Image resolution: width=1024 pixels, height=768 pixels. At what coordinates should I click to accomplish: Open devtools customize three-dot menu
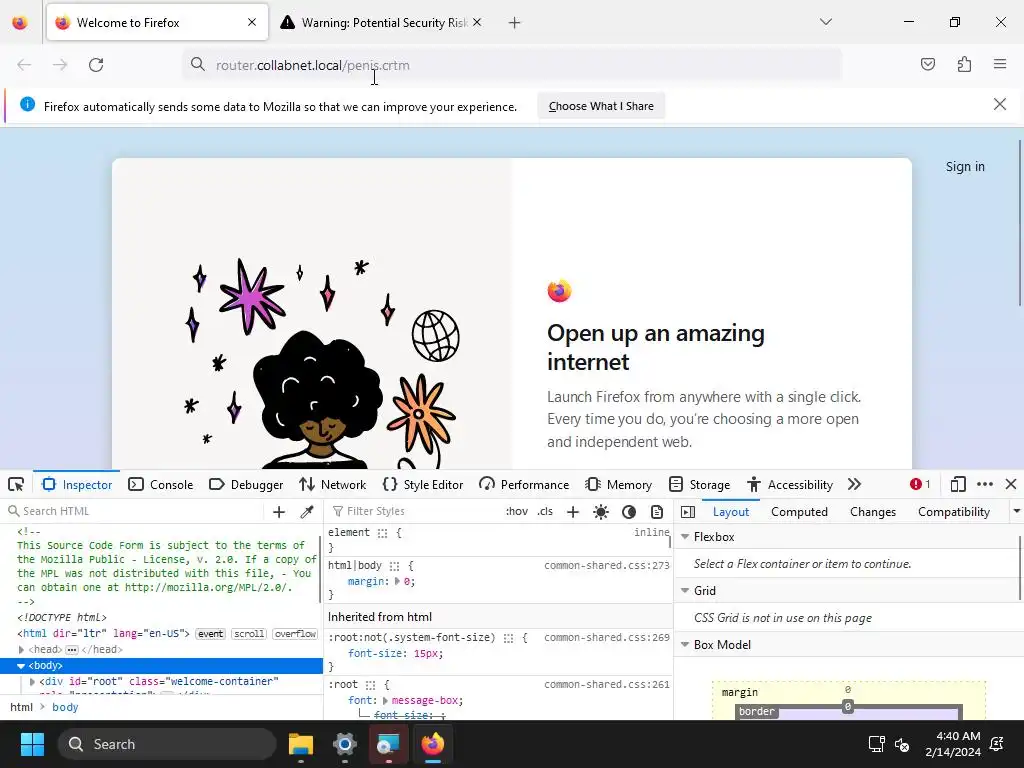(x=985, y=484)
